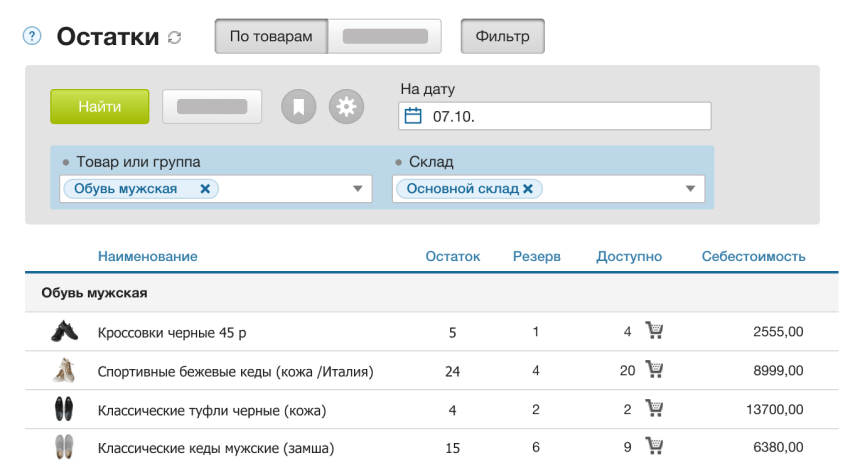
Task: Open the Кроссовки черные product thumbnail
Action: [64, 332]
